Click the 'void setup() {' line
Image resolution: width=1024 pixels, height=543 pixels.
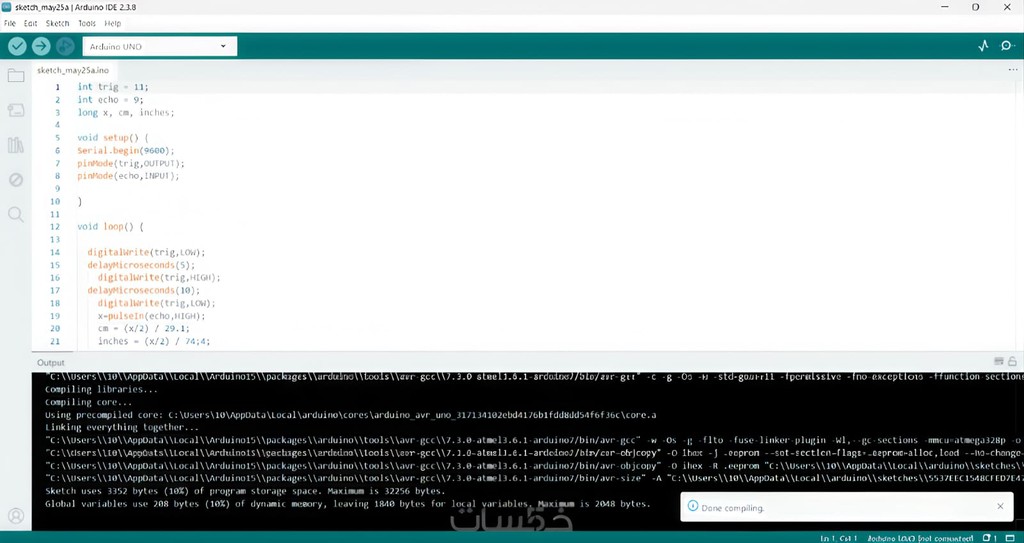(x=113, y=138)
